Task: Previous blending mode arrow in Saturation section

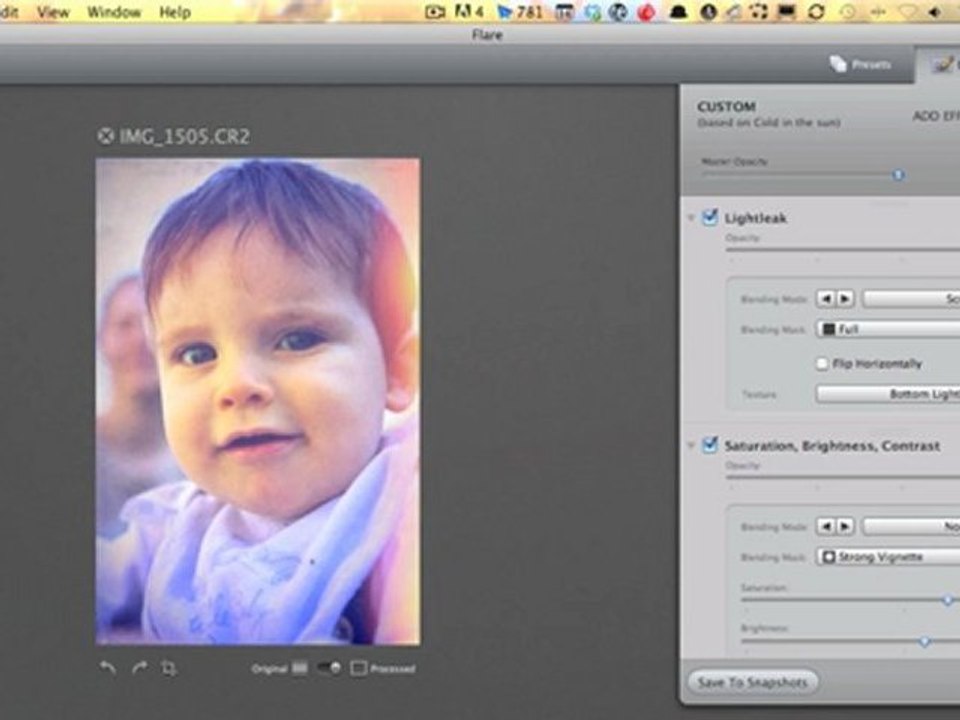Action: (x=826, y=527)
